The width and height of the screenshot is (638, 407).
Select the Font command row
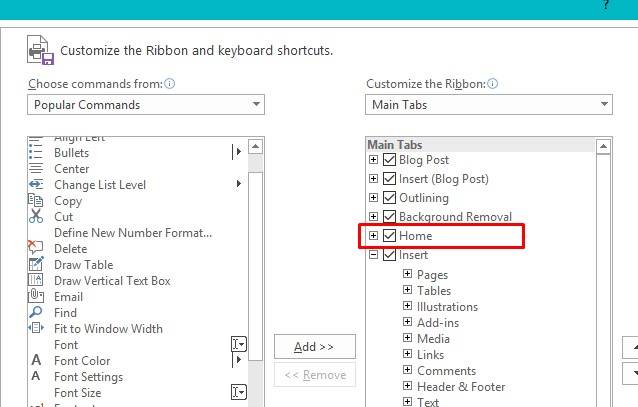(138, 345)
